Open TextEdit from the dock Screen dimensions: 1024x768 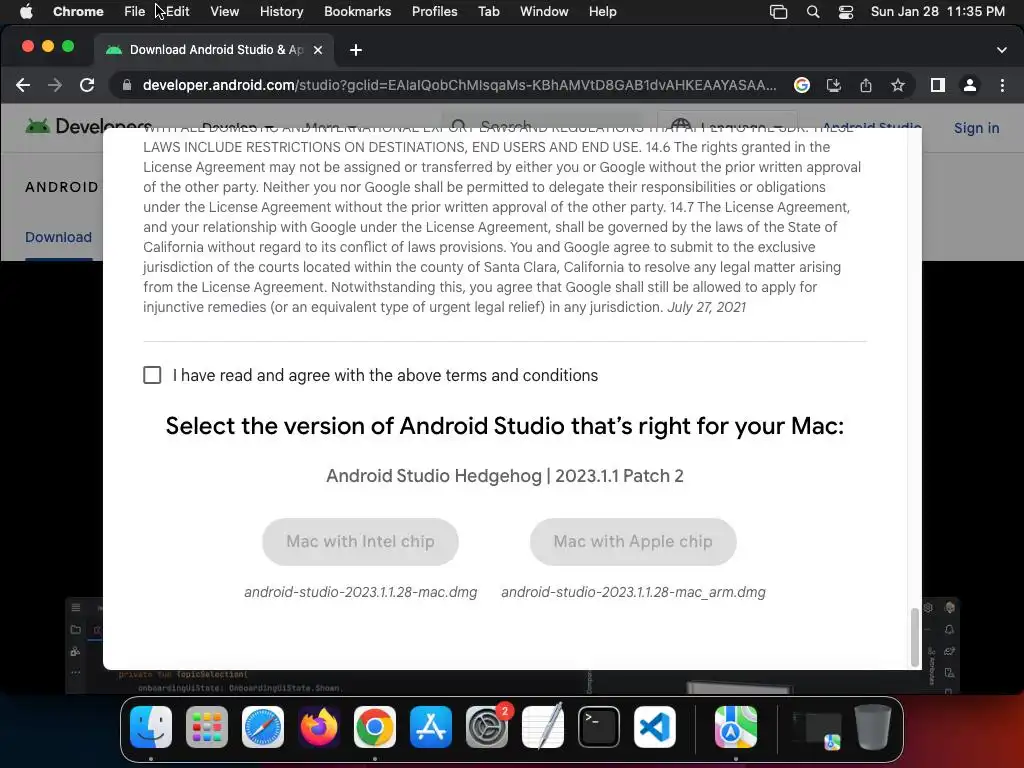point(543,727)
